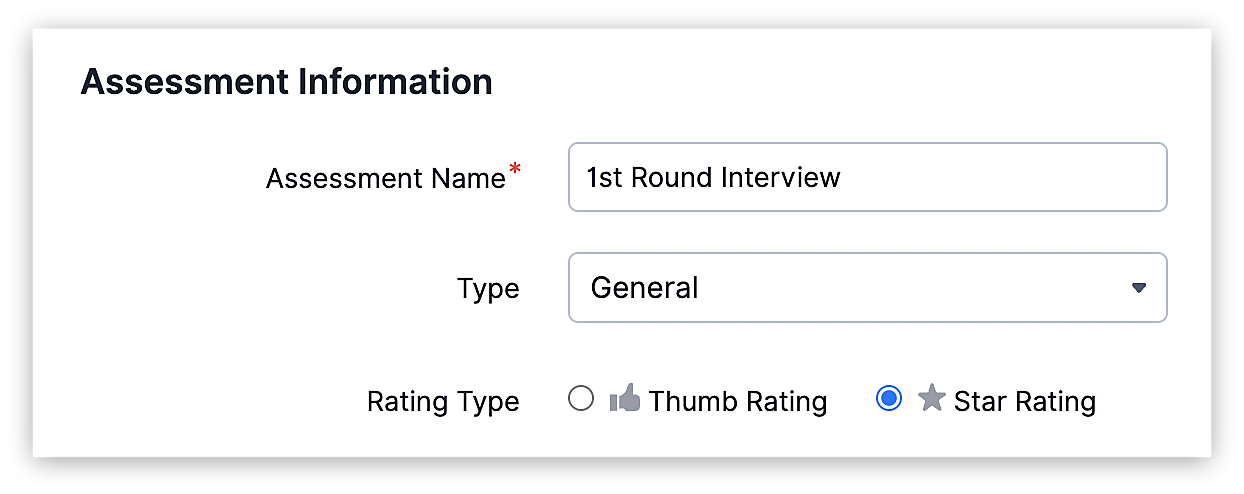Click the "Type" field label
The image size is (1244, 494).
pos(488,289)
